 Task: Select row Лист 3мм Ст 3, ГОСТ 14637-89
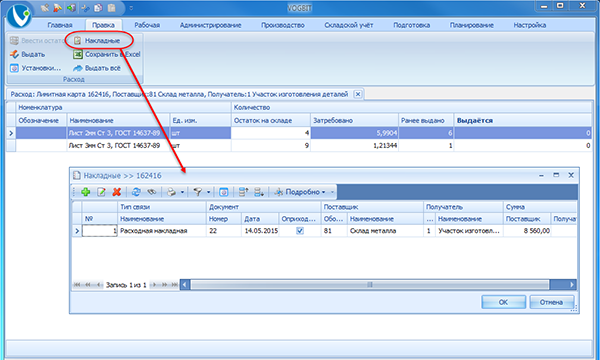(298, 145)
